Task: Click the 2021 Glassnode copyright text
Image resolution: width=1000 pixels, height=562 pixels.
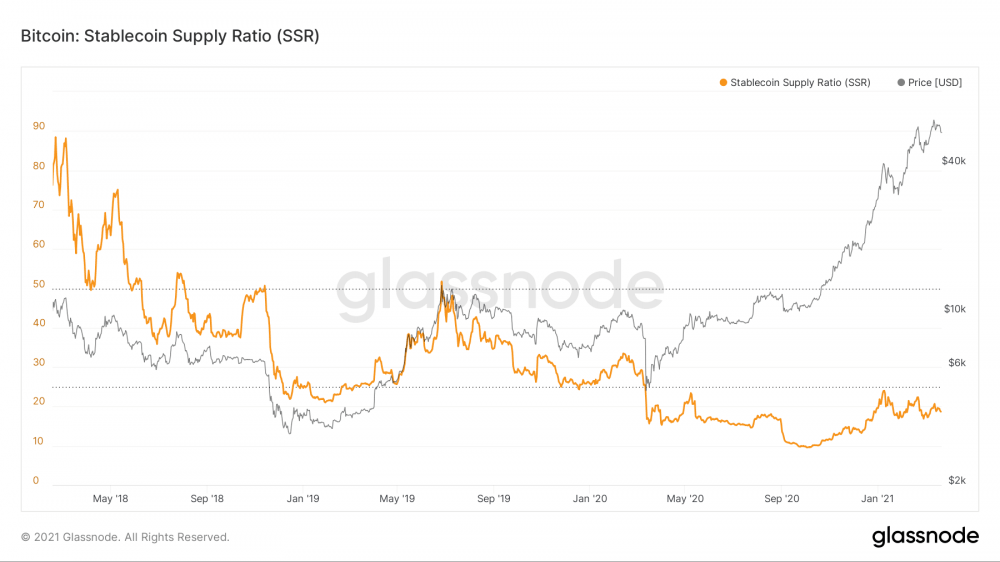Action: pyautogui.click(x=125, y=537)
